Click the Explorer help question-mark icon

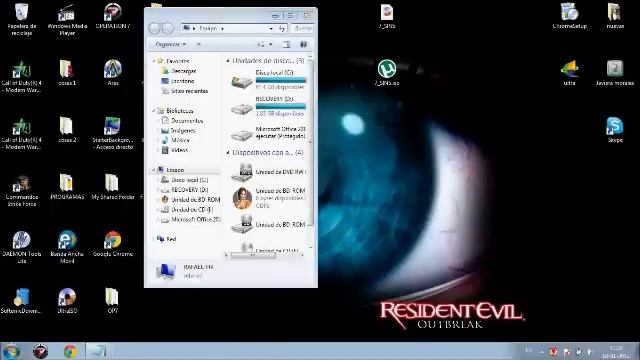[303, 44]
